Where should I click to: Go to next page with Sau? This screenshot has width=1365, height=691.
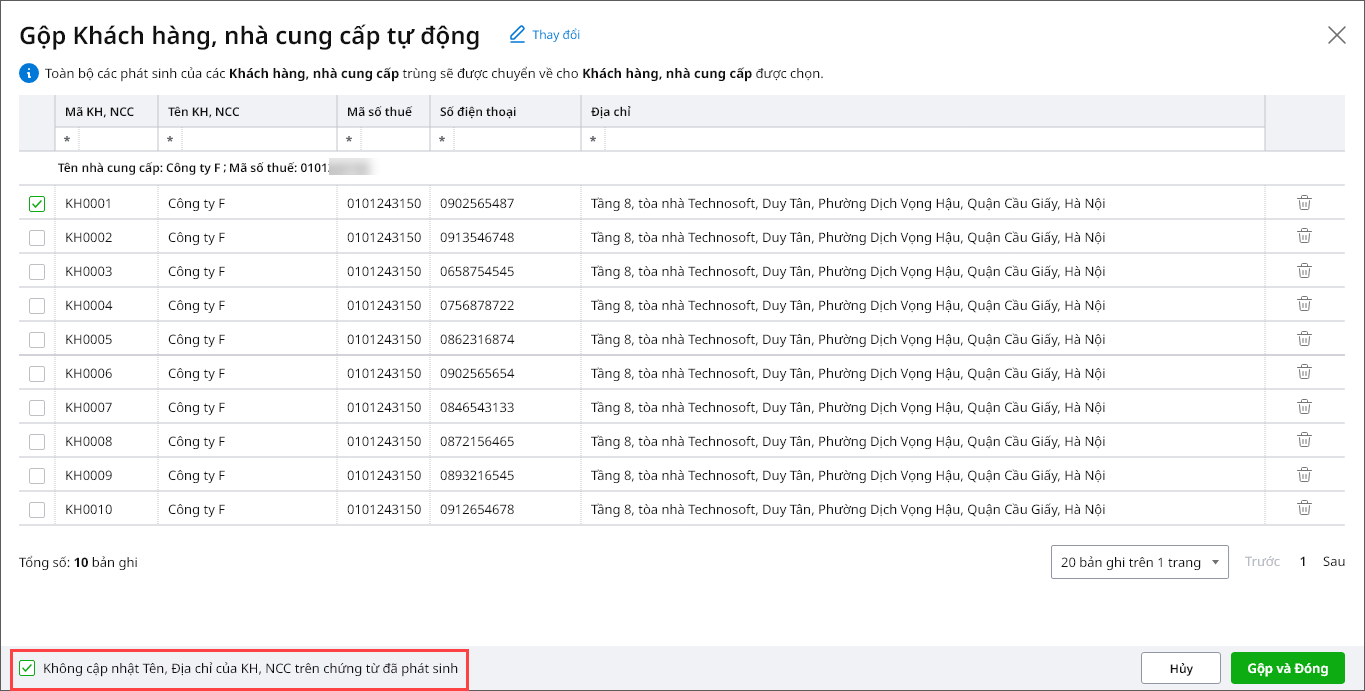coord(1334,562)
